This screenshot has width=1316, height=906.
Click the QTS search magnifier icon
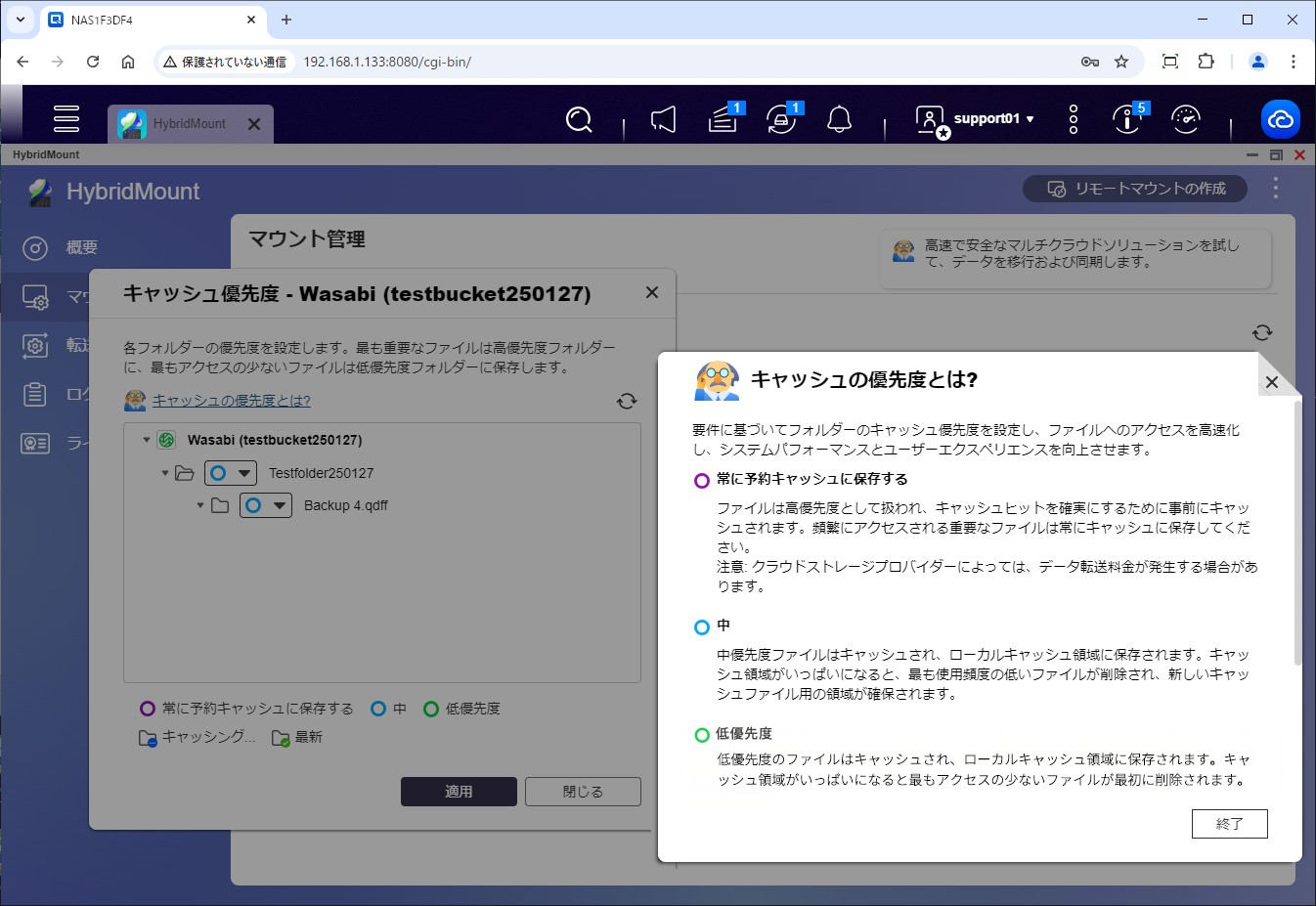tap(579, 119)
